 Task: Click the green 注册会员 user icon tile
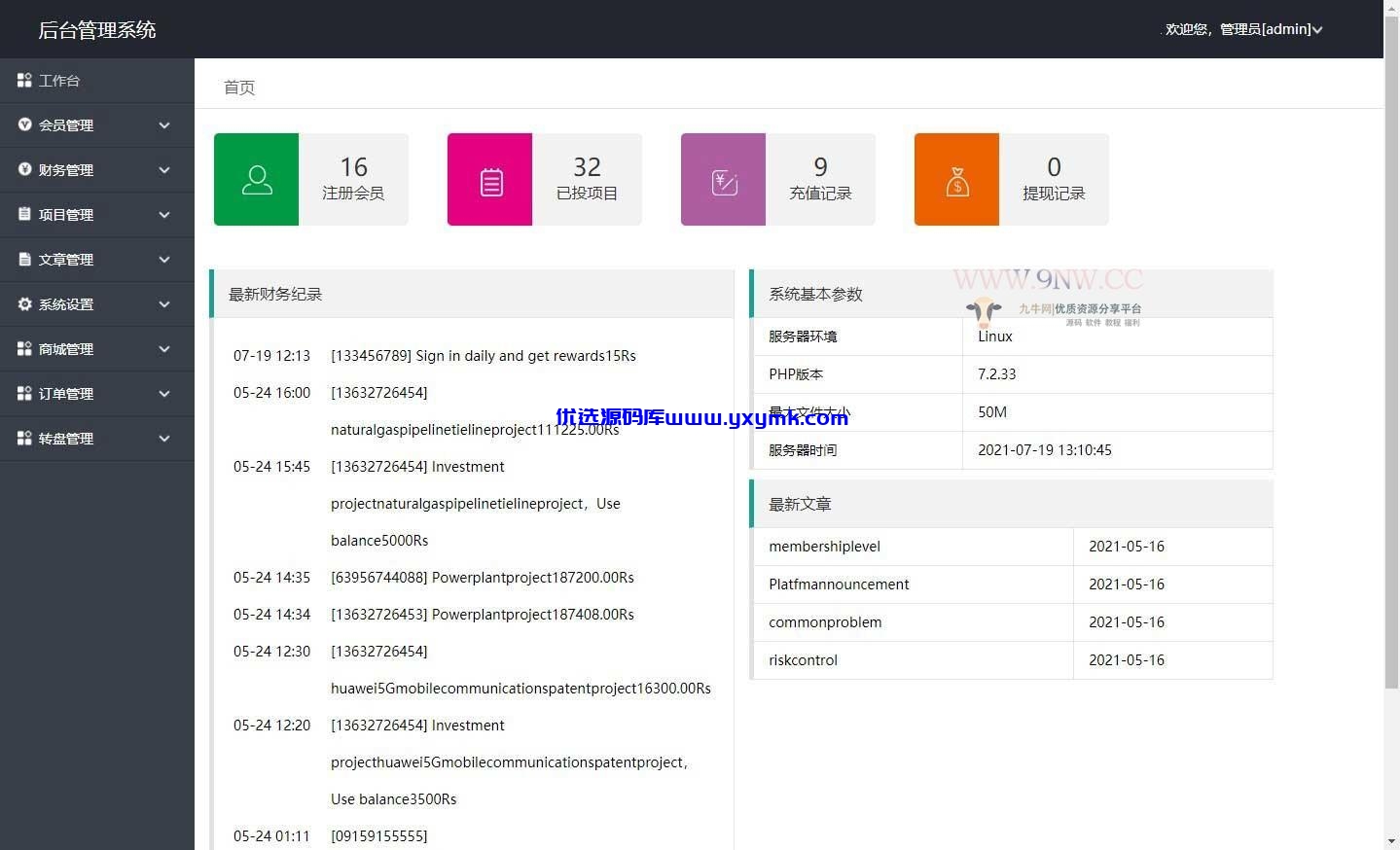[x=256, y=179]
